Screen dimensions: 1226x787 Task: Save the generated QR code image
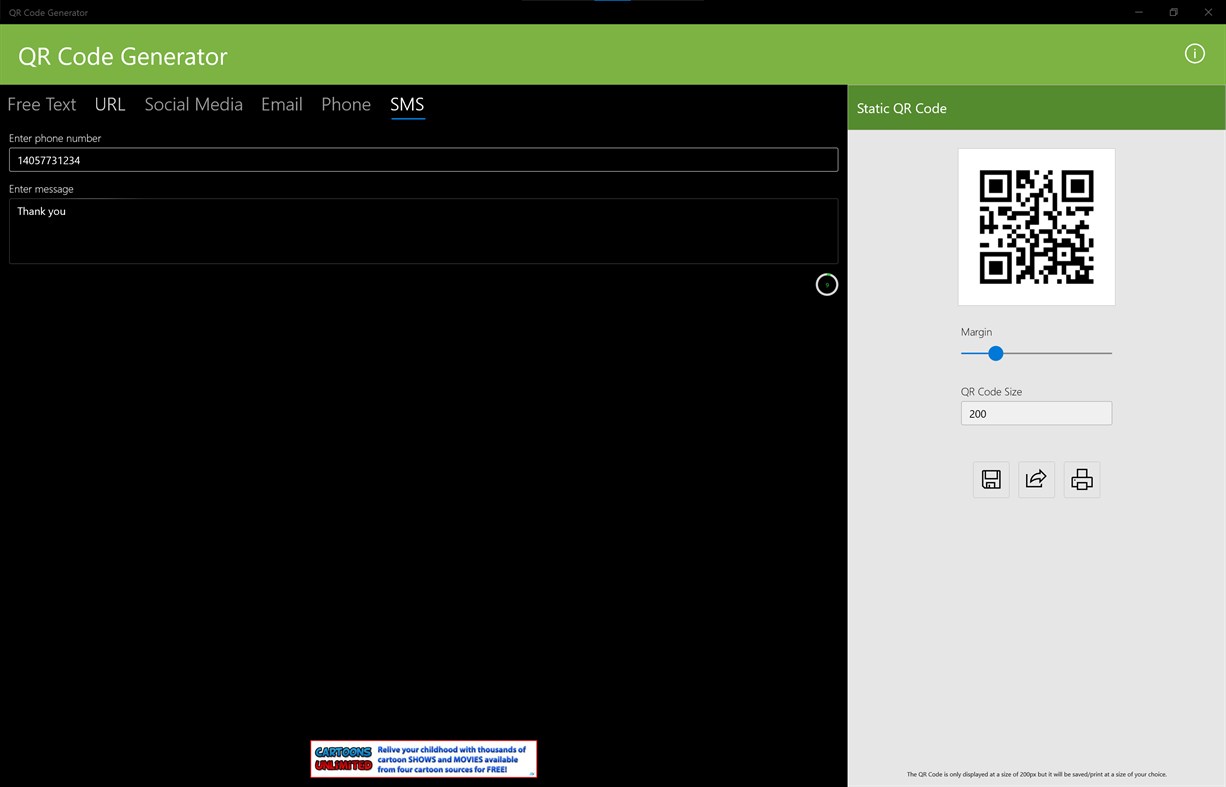pos(991,479)
